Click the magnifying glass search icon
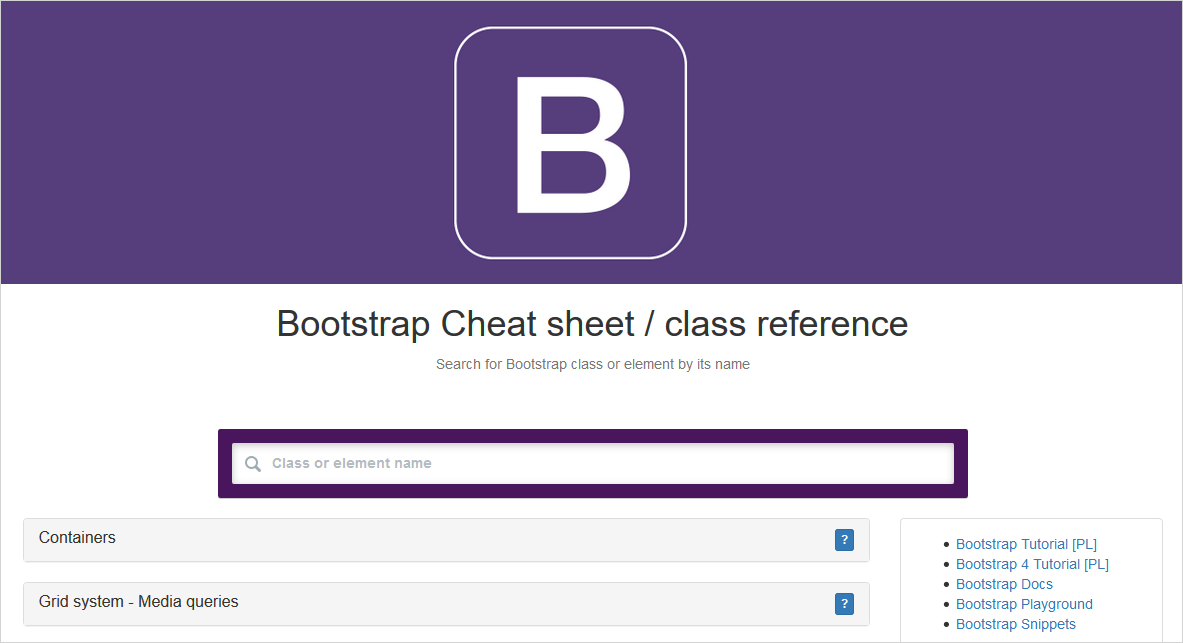The height and width of the screenshot is (643, 1183). (253, 464)
